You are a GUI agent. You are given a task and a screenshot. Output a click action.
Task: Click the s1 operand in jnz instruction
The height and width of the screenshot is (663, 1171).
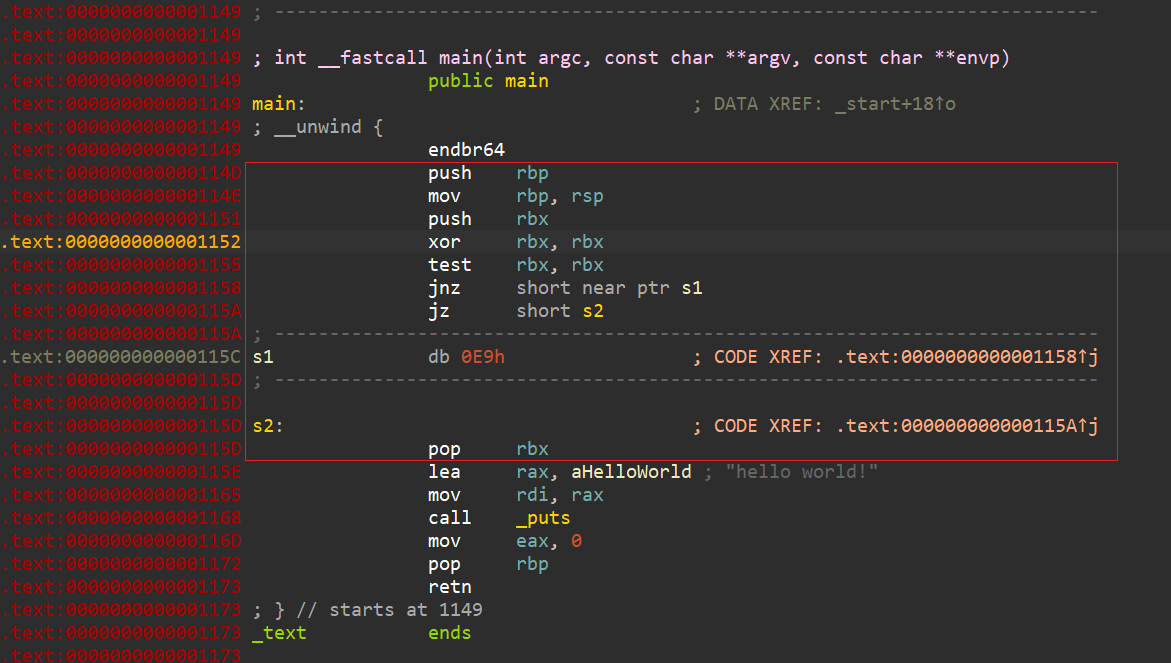click(x=692, y=288)
